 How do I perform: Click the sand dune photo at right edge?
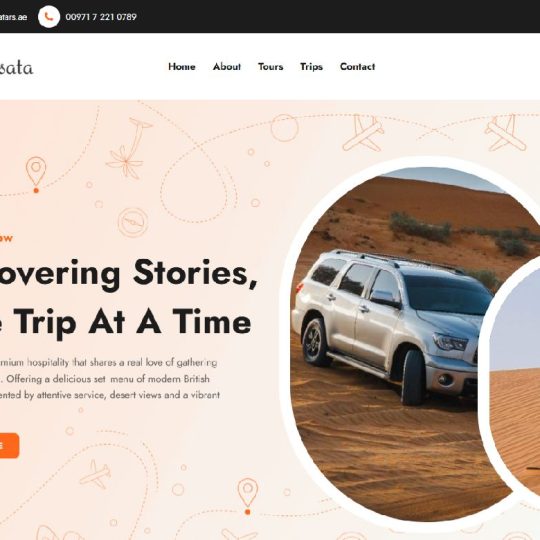(x=515, y=377)
